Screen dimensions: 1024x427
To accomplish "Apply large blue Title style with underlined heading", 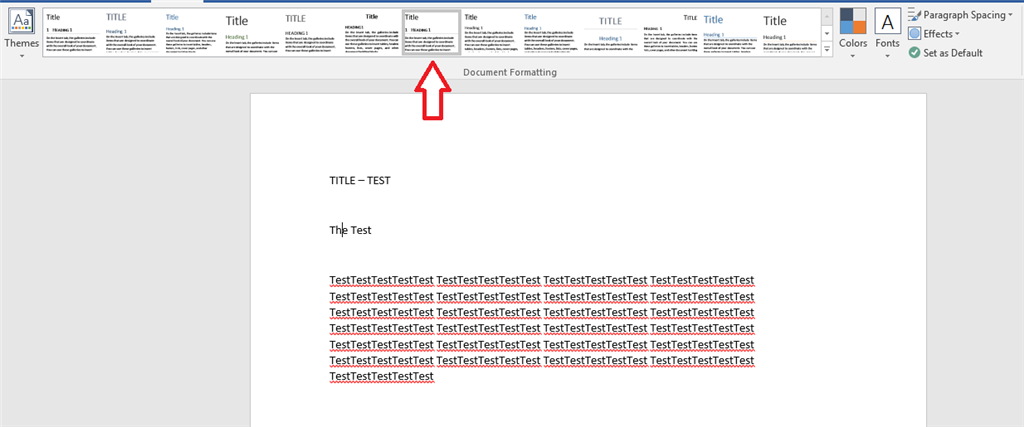I will (x=729, y=33).
